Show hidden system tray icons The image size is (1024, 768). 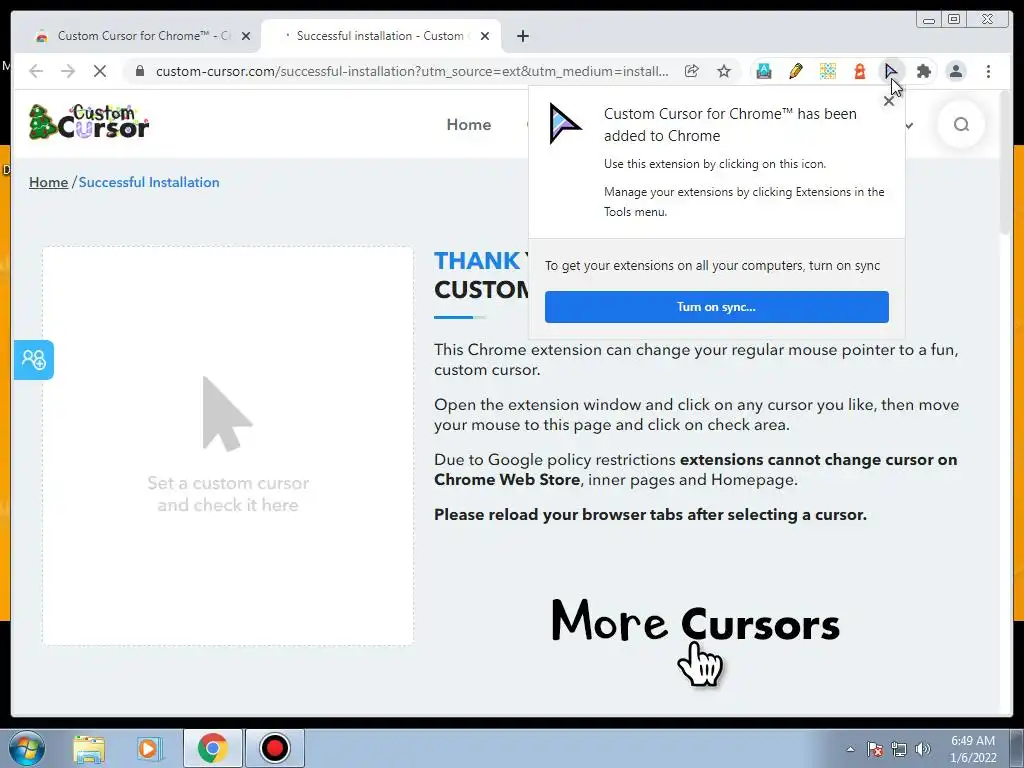pyautogui.click(x=850, y=749)
